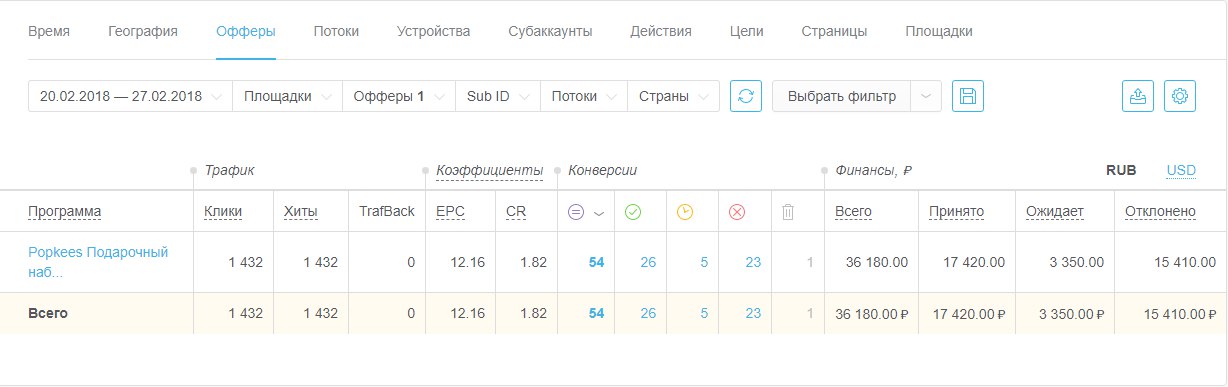Expand the Площадки filter dropdown
Image resolution: width=1228 pixels, height=387 pixels.
point(287,96)
